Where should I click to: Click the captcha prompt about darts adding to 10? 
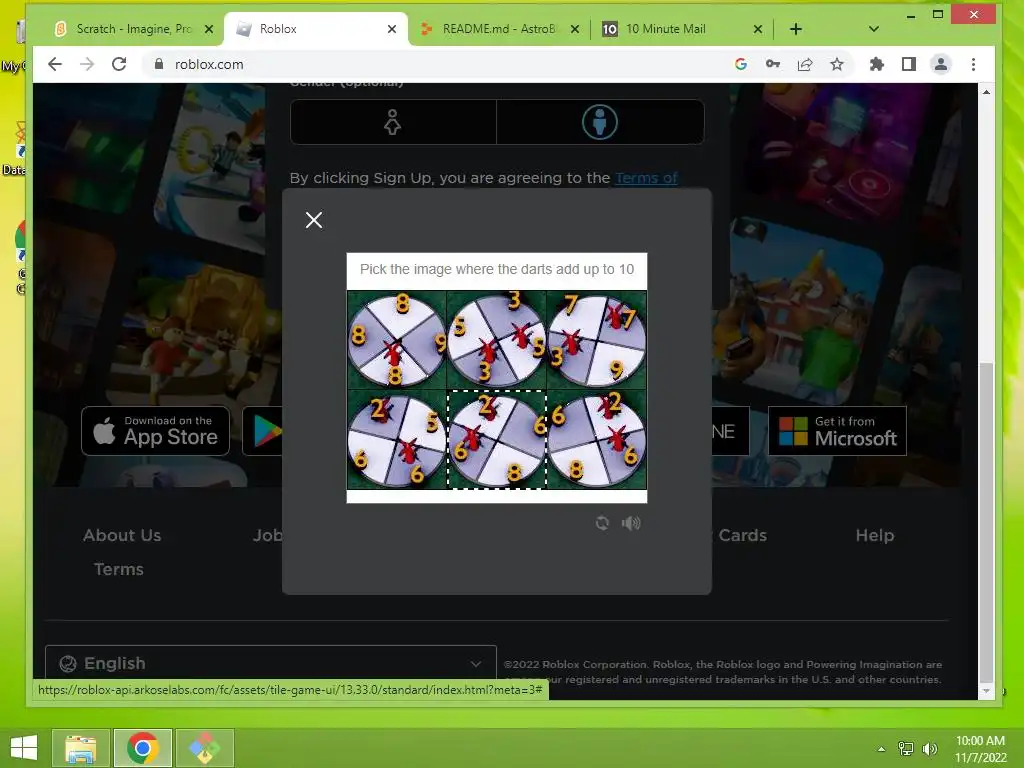coord(496,269)
